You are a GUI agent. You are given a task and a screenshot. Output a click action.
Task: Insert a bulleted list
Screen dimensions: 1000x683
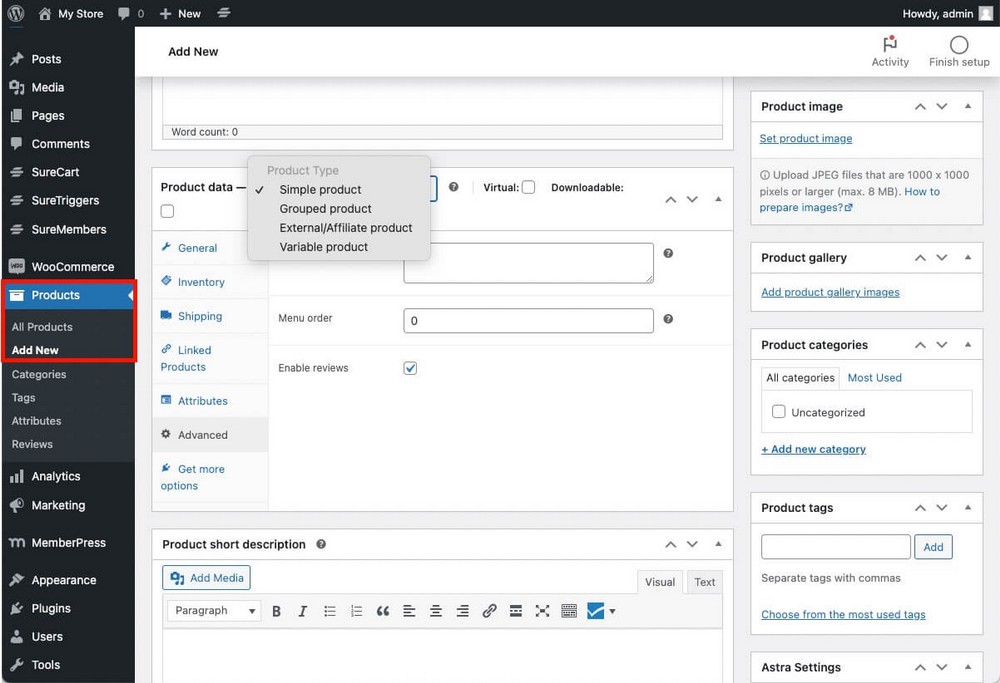click(x=330, y=611)
